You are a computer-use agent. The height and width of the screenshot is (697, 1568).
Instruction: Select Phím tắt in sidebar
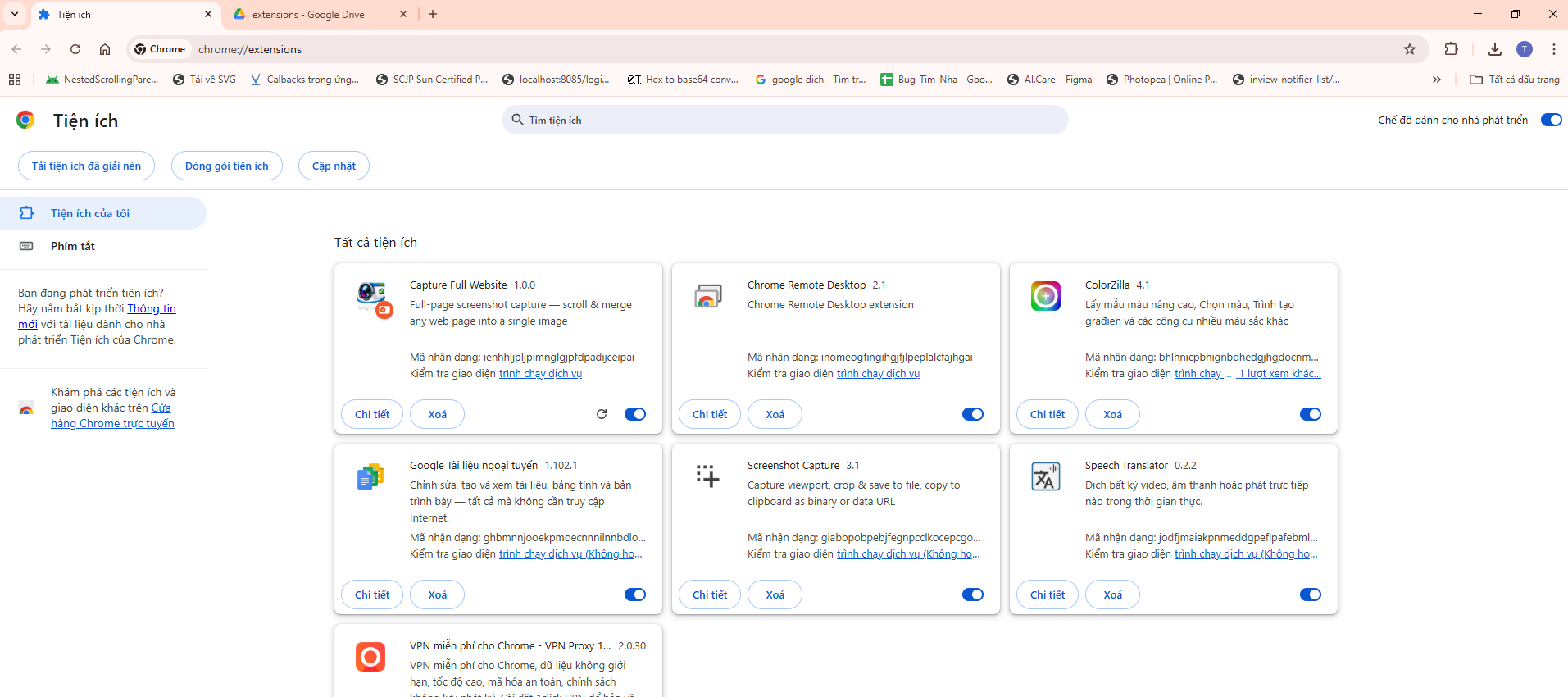pos(103,246)
